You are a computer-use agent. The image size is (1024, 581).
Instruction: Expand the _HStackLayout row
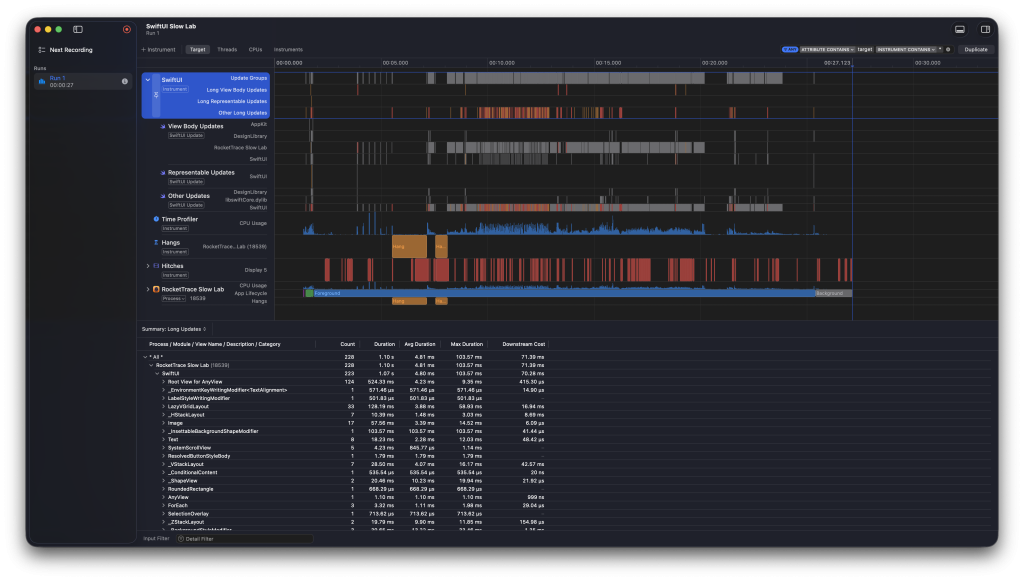163,415
